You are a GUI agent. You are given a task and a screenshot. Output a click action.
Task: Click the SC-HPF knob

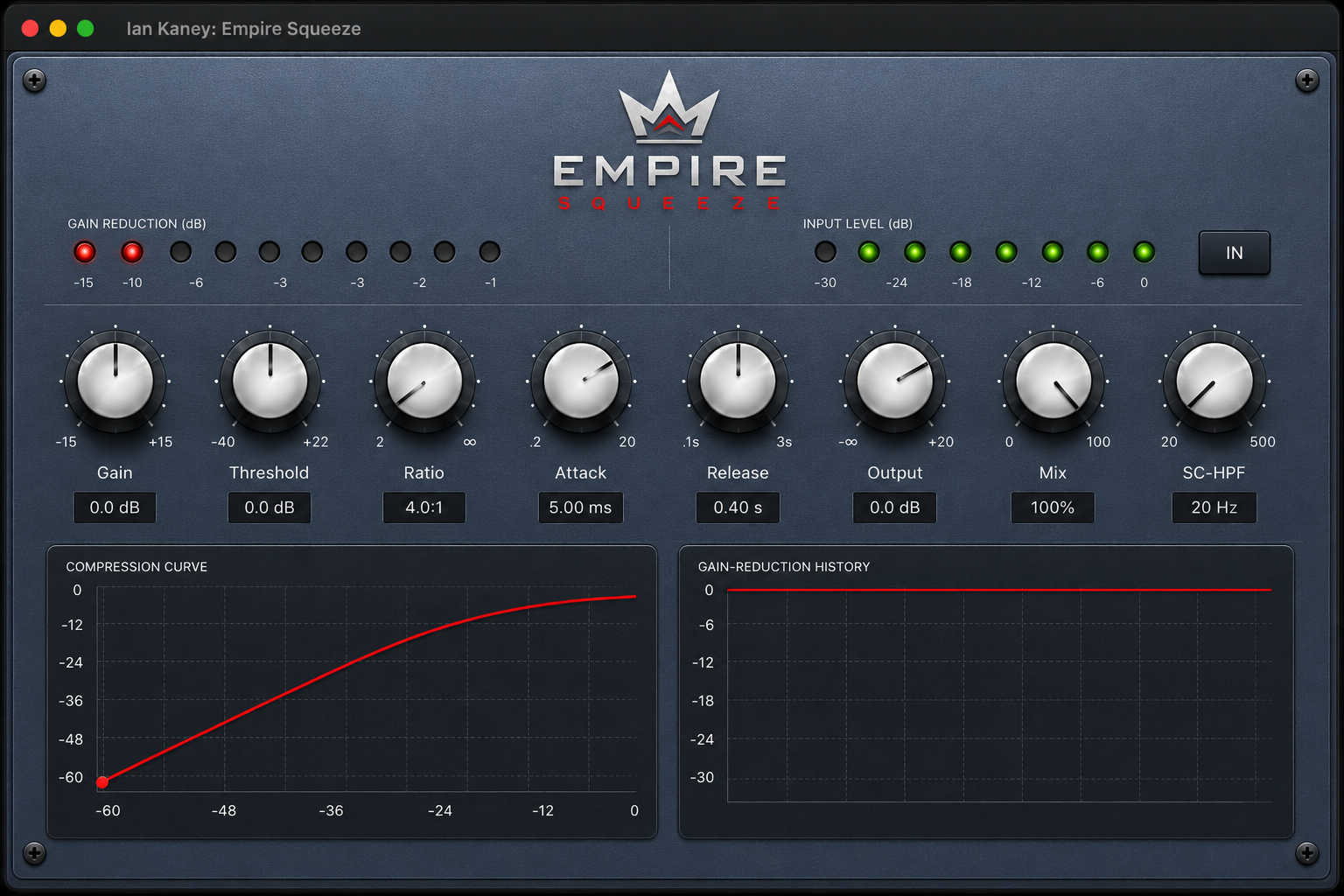click(1214, 381)
